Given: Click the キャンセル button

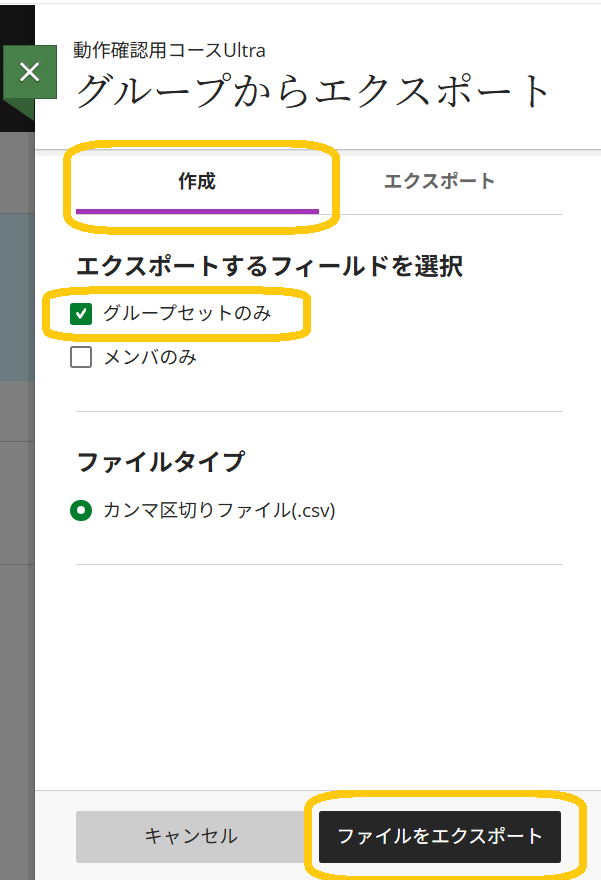Looking at the screenshot, I should coord(191,836).
